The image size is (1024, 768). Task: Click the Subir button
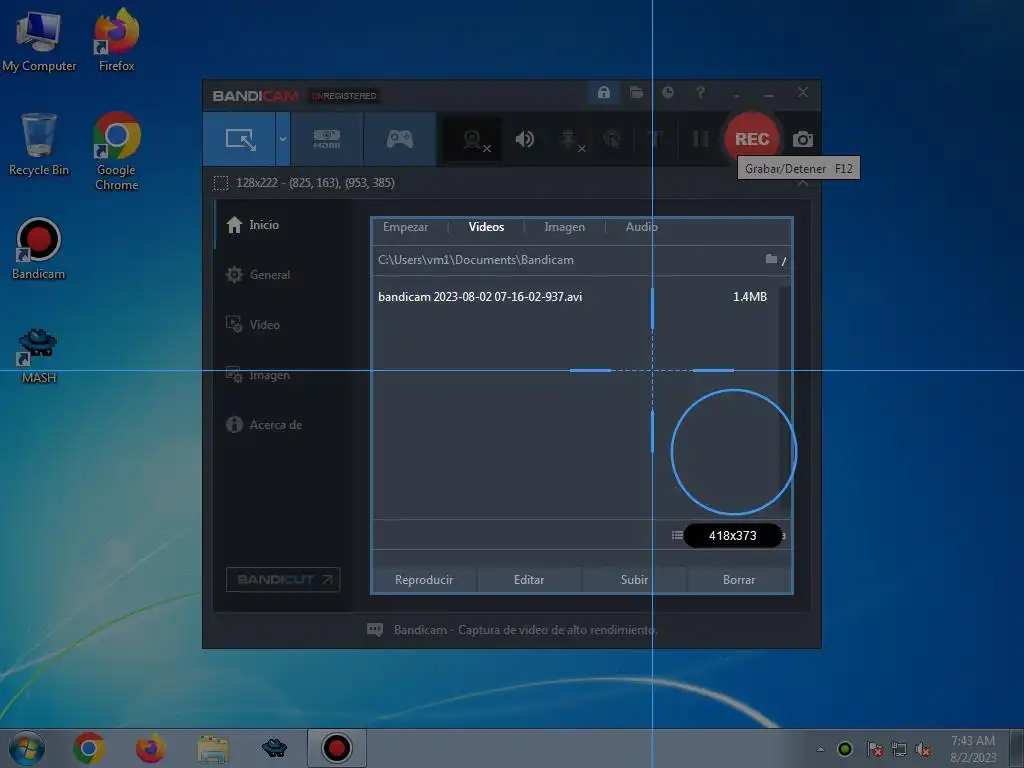coord(634,580)
